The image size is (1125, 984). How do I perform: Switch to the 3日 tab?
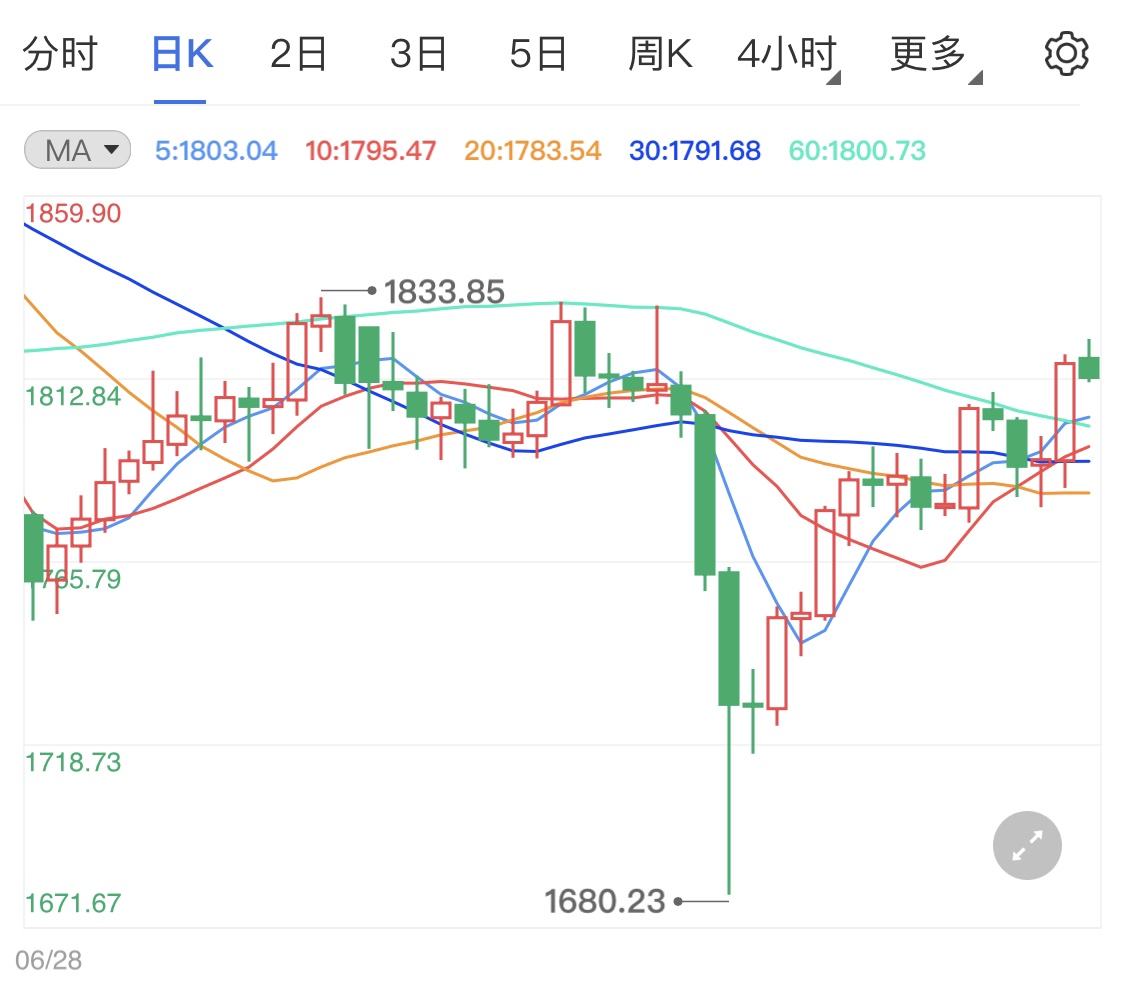click(x=418, y=55)
